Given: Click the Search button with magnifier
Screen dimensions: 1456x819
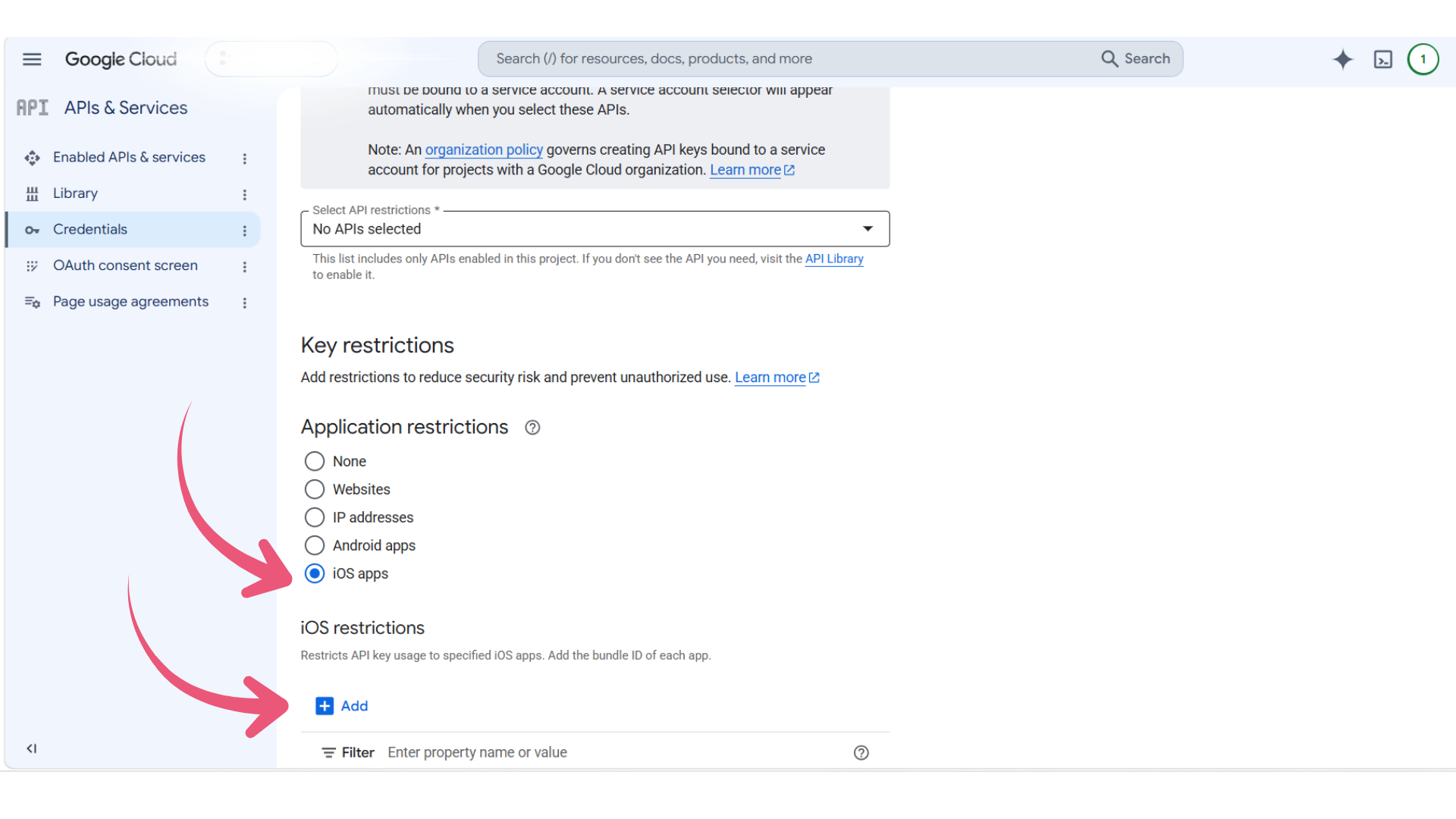Looking at the screenshot, I should point(1135,58).
